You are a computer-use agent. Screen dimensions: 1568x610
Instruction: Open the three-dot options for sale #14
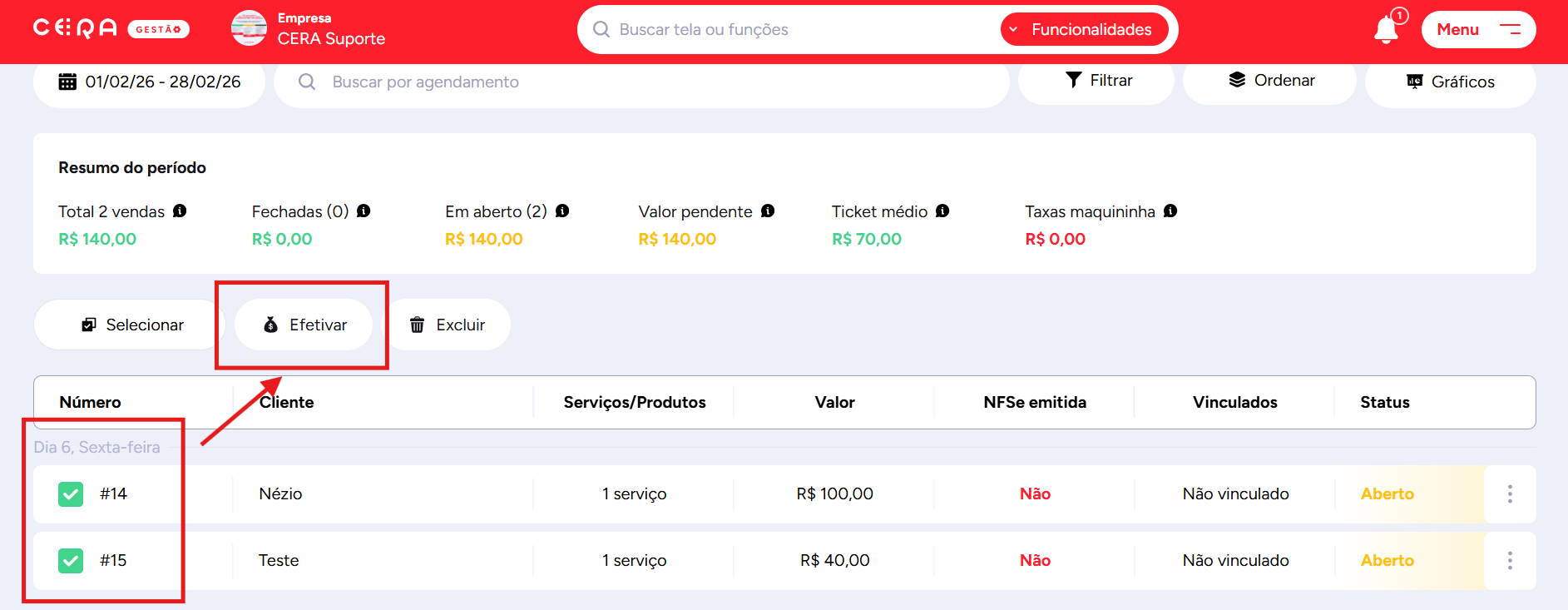pos(1510,494)
